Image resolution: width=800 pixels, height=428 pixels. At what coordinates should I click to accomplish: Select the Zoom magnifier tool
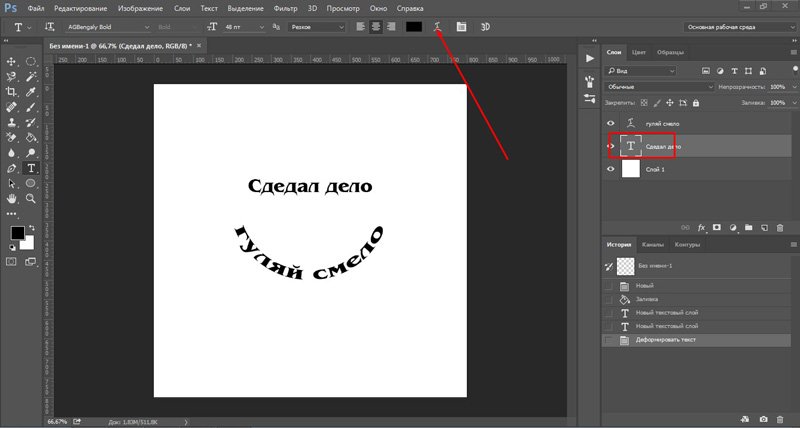pyautogui.click(x=31, y=200)
